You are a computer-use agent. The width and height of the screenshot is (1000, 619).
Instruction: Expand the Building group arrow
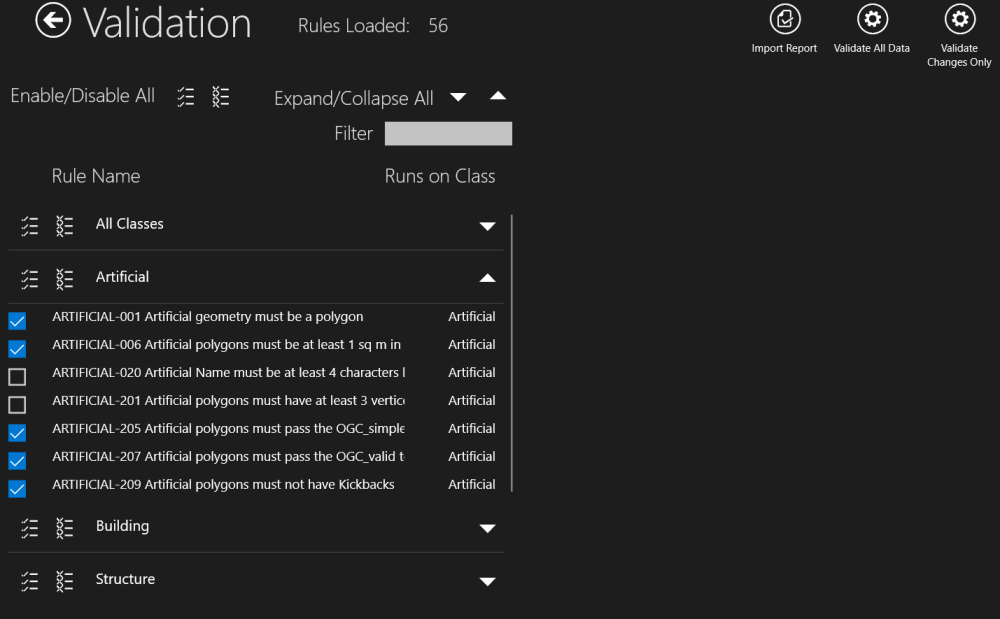[487, 528]
